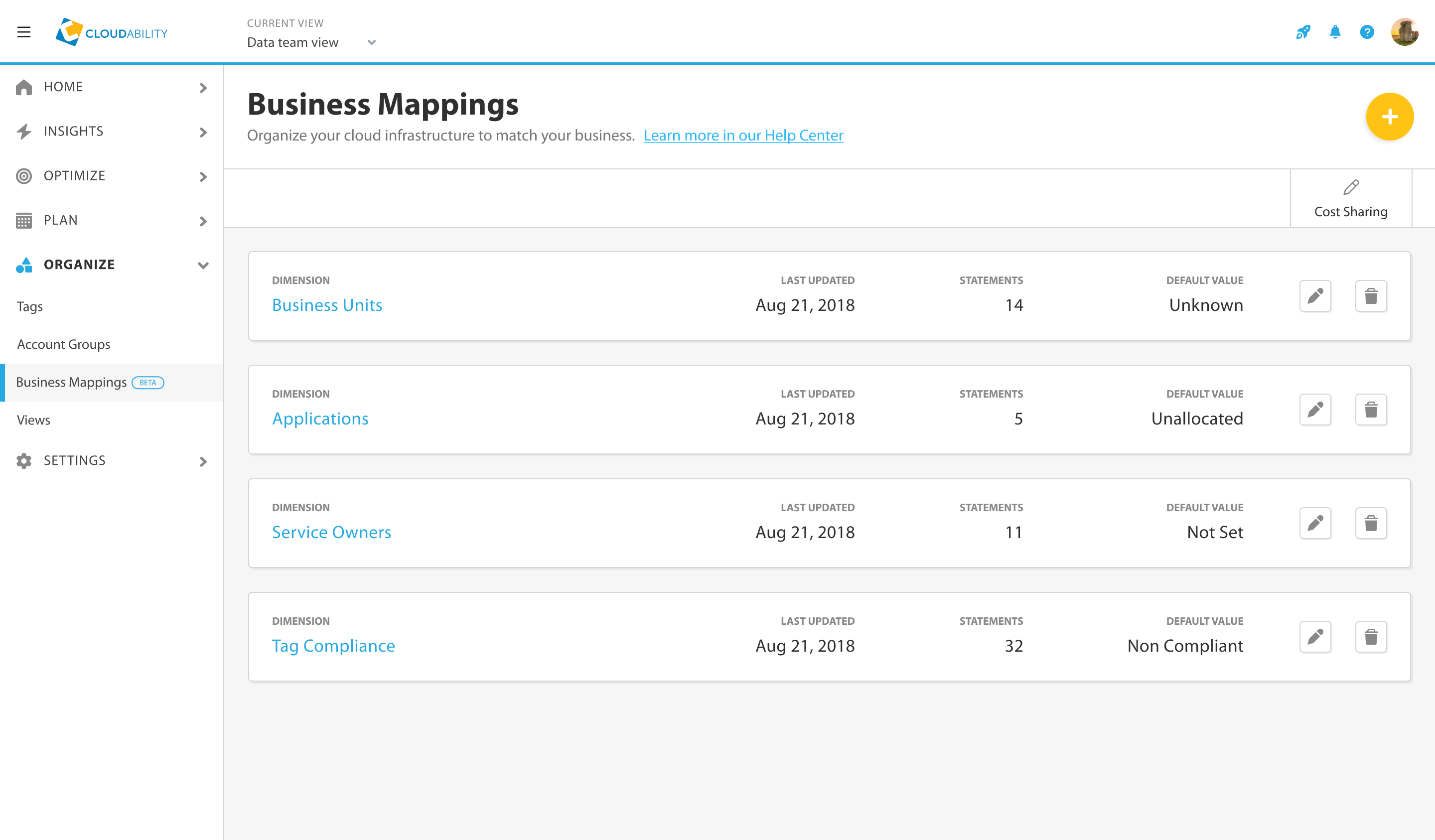Open the notifications bell
Screen dimensions: 1435x840
(x=1335, y=32)
